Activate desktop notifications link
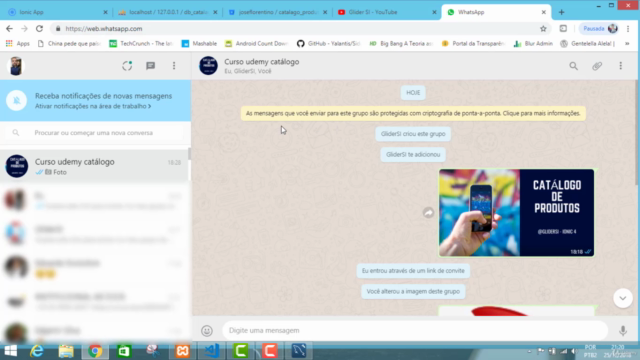This screenshot has height=360, width=640. click(93, 106)
